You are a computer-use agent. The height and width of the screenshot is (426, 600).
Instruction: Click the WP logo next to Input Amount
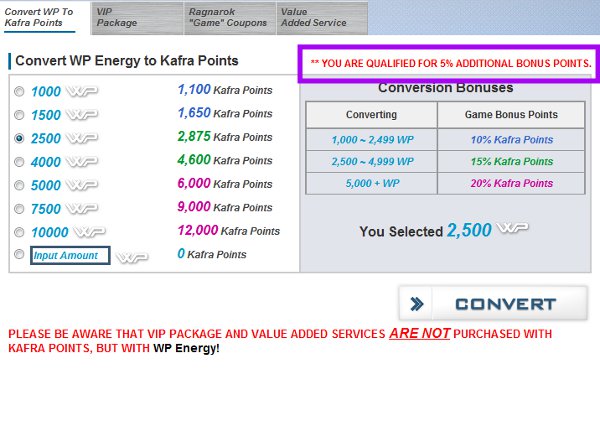(132, 258)
